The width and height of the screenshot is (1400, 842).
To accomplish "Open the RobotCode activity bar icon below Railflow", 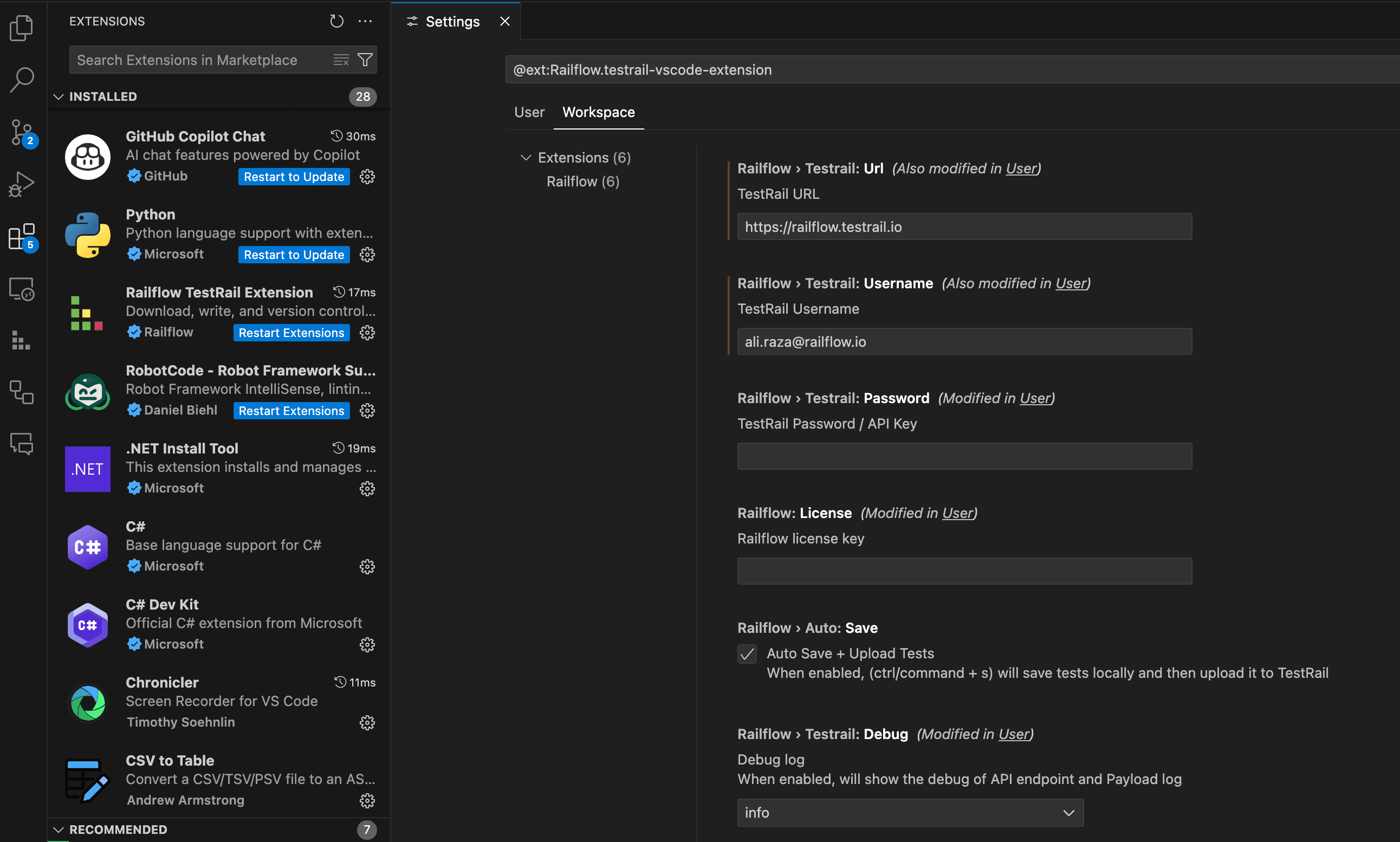I will (x=22, y=392).
